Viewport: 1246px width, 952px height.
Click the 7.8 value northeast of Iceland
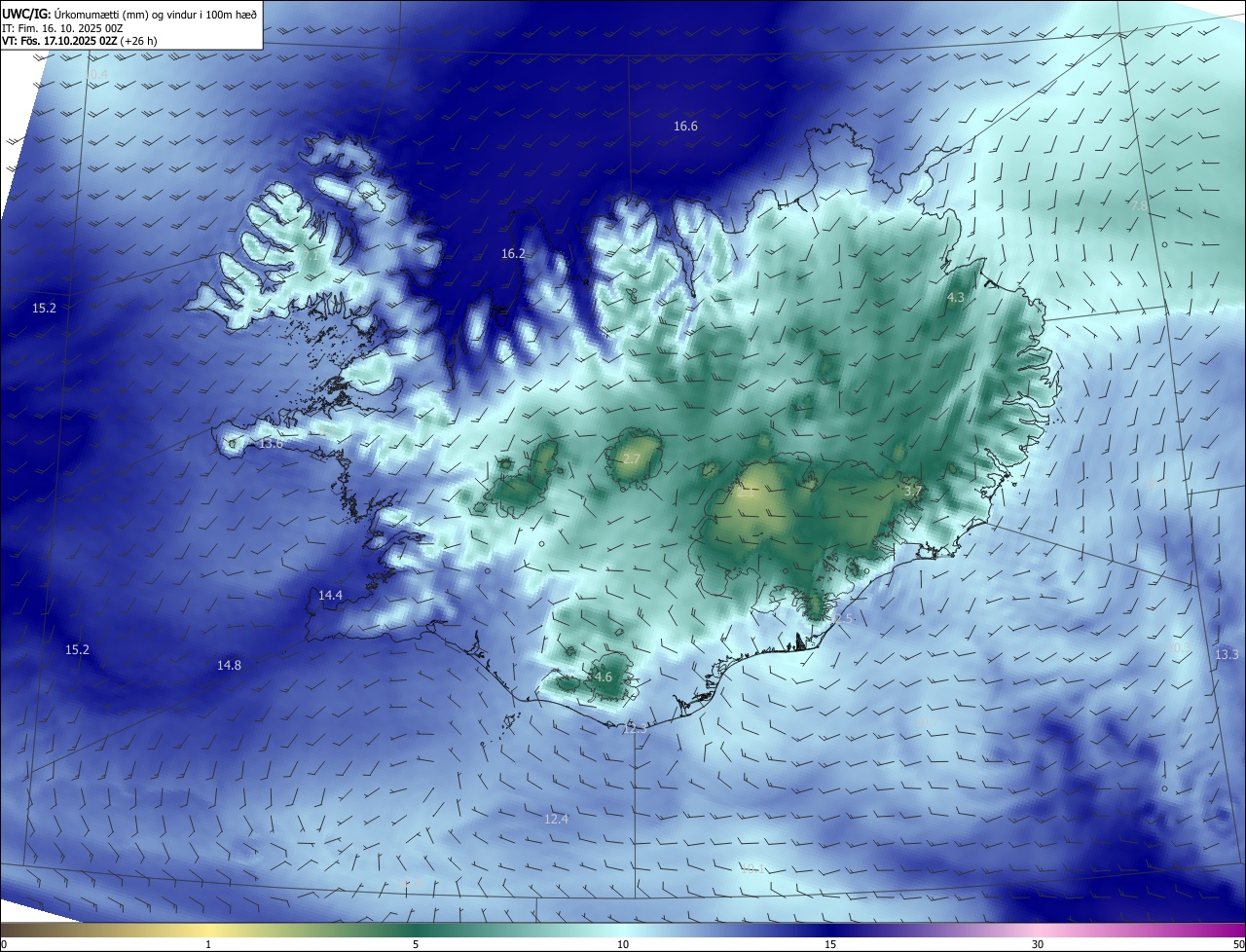pyautogui.click(x=1138, y=205)
